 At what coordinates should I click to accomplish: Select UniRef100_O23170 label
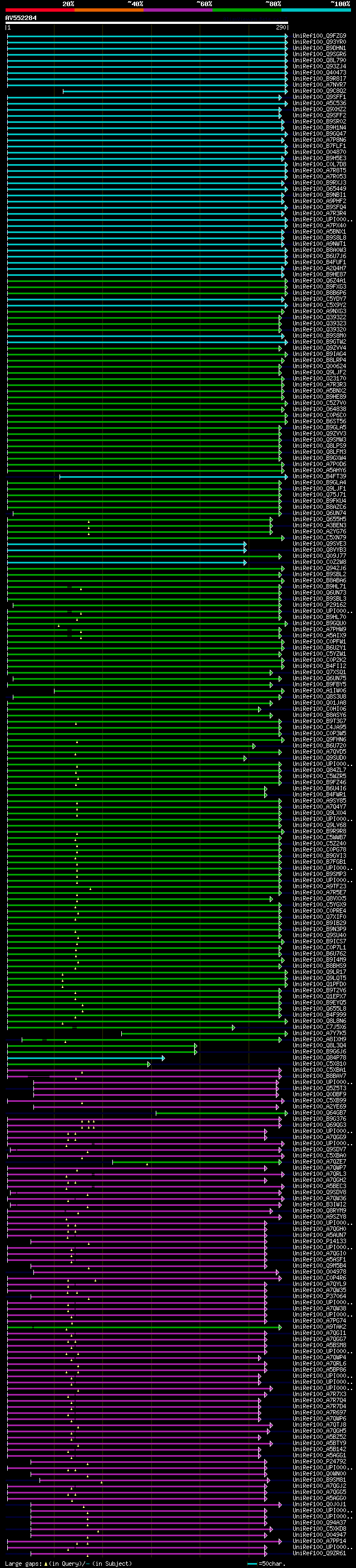(x=319, y=379)
